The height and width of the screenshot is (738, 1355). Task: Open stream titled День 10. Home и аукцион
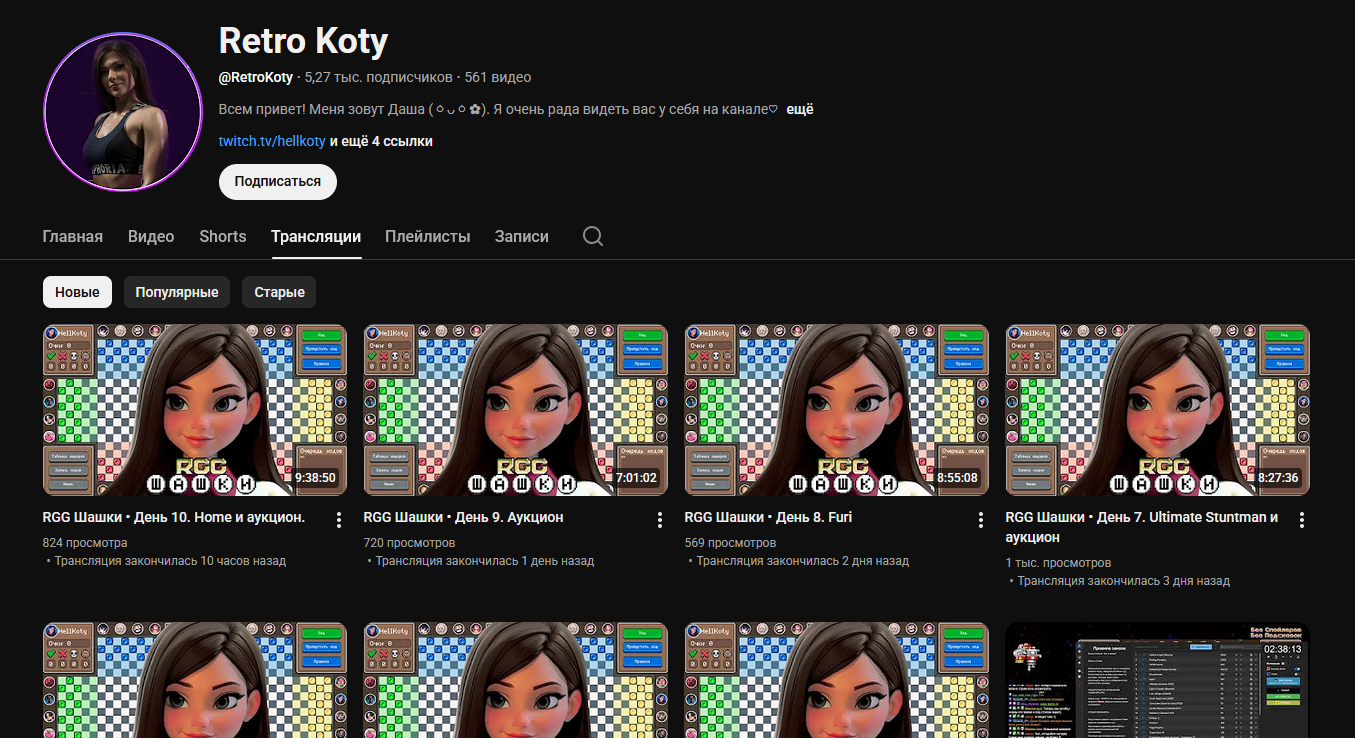point(174,517)
